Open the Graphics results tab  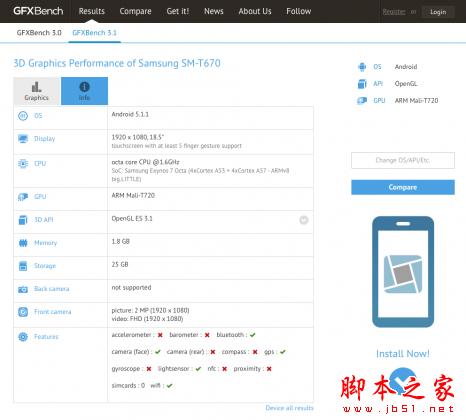(x=36, y=91)
